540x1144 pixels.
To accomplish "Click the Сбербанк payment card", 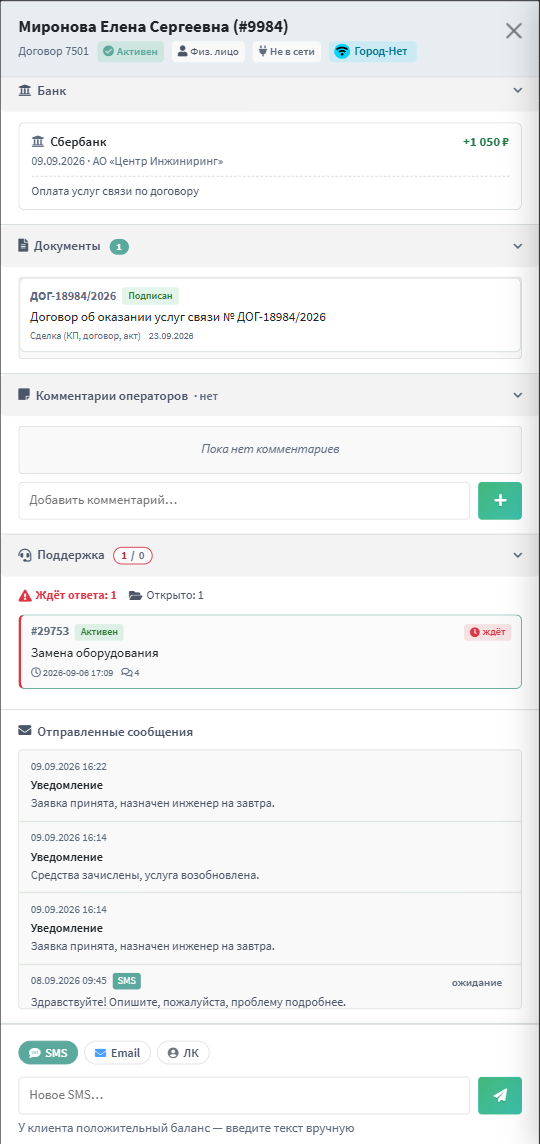I will point(270,166).
